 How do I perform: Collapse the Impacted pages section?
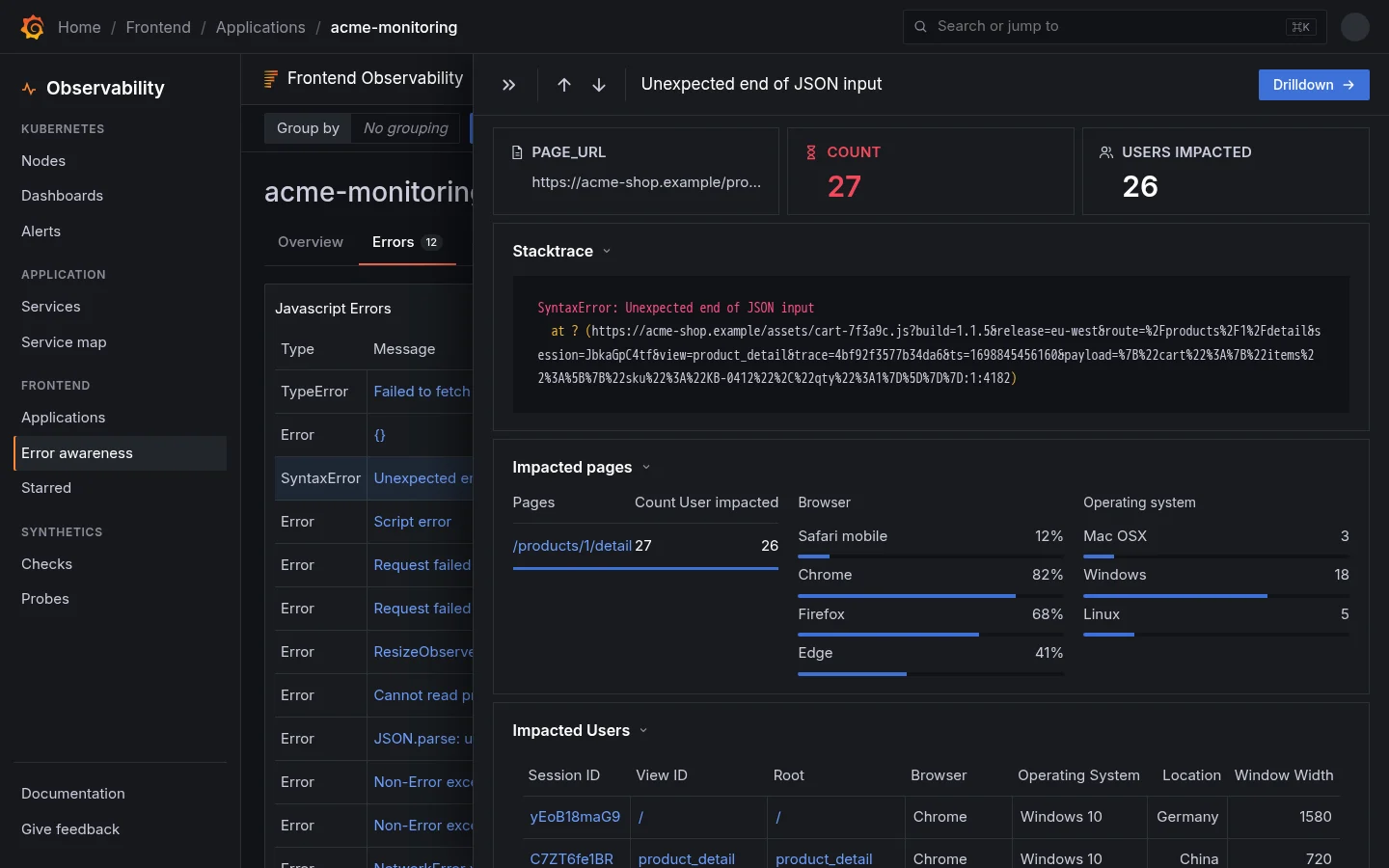pos(646,468)
